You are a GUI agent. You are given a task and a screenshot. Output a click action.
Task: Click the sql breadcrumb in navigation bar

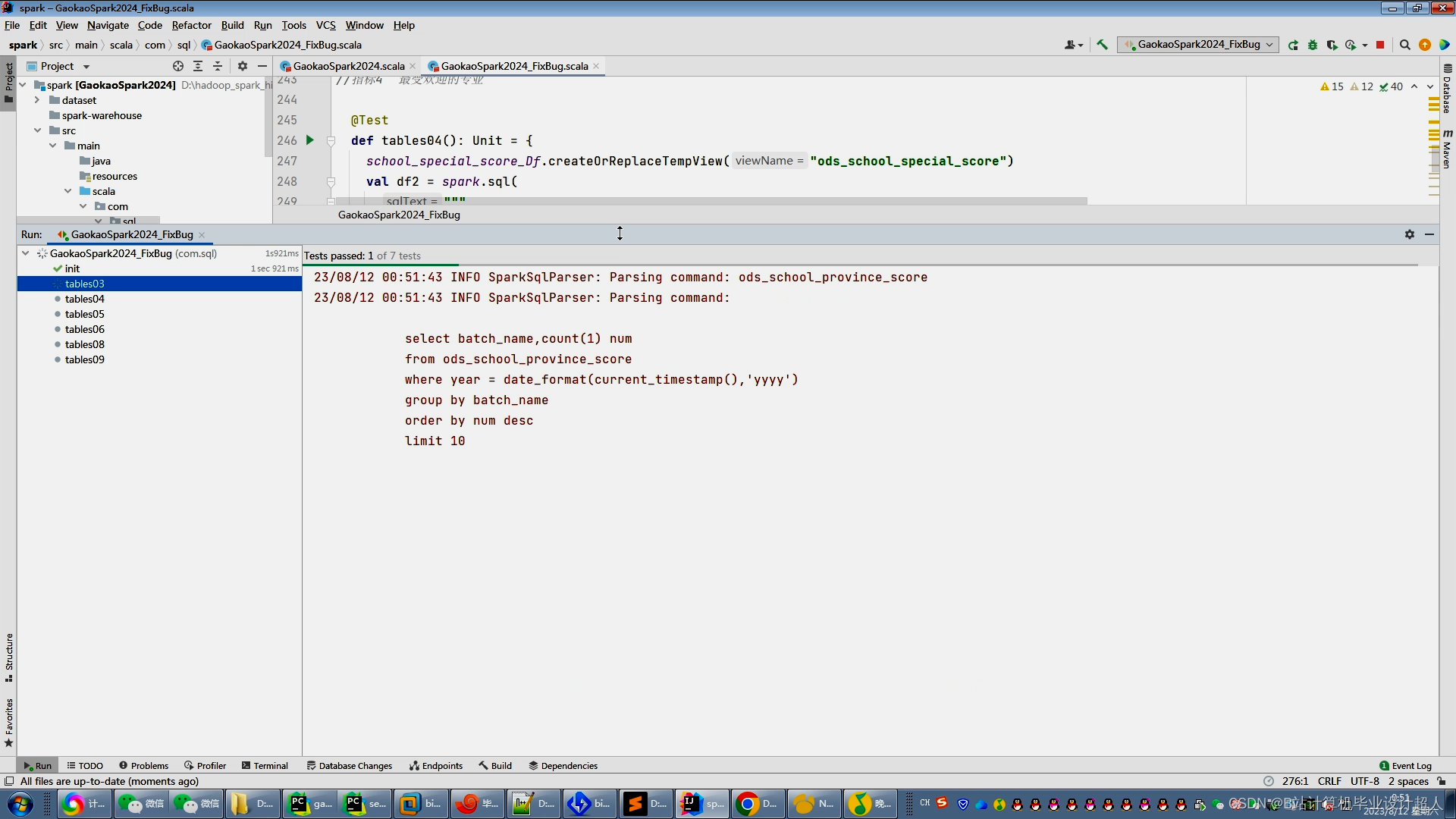click(184, 45)
